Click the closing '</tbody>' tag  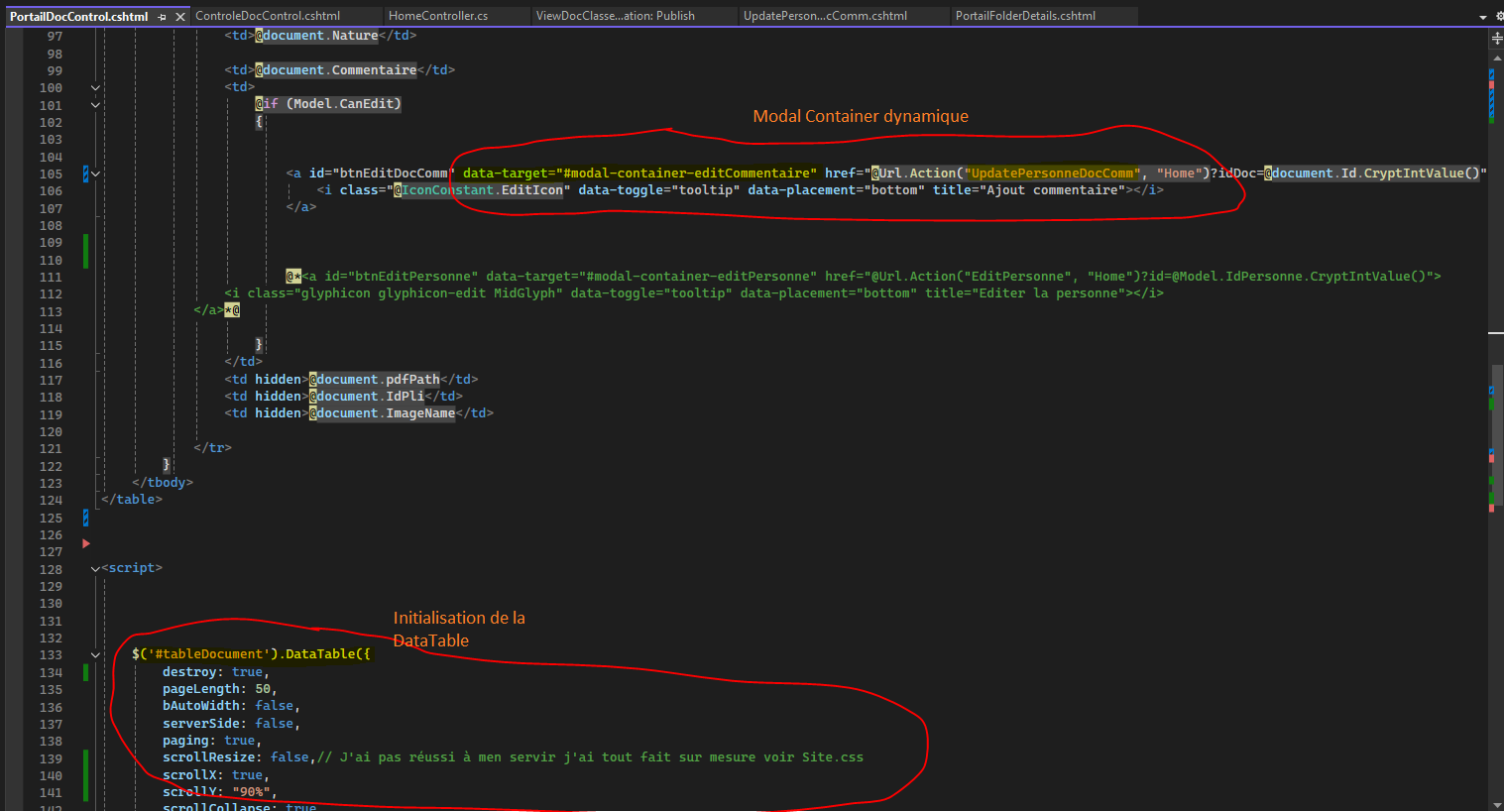163,483
